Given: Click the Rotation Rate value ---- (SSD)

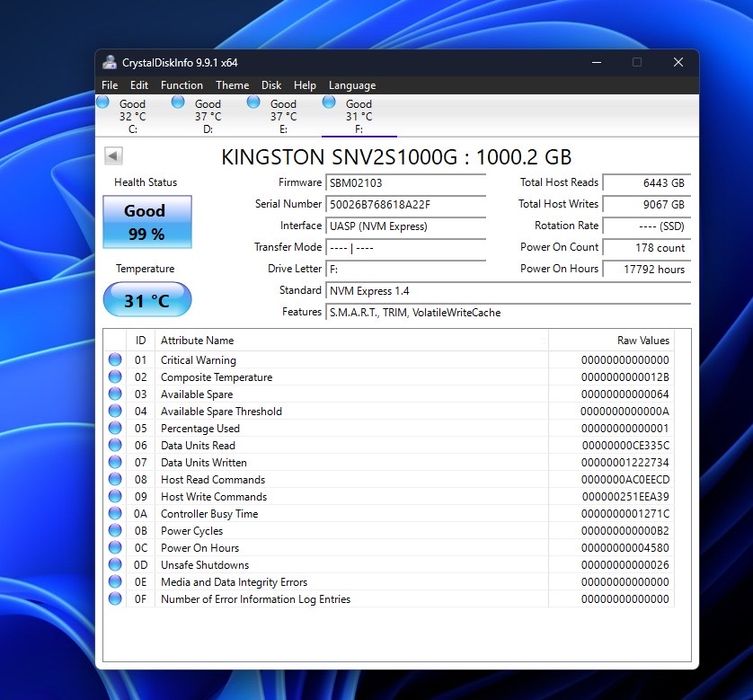Looking at the screenshot, I should coord(647,226).
